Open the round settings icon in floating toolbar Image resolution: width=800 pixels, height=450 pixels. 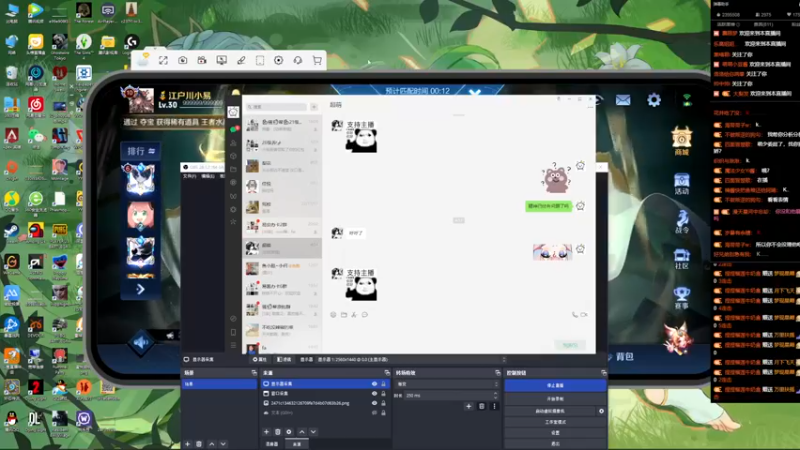pos(279,60)
